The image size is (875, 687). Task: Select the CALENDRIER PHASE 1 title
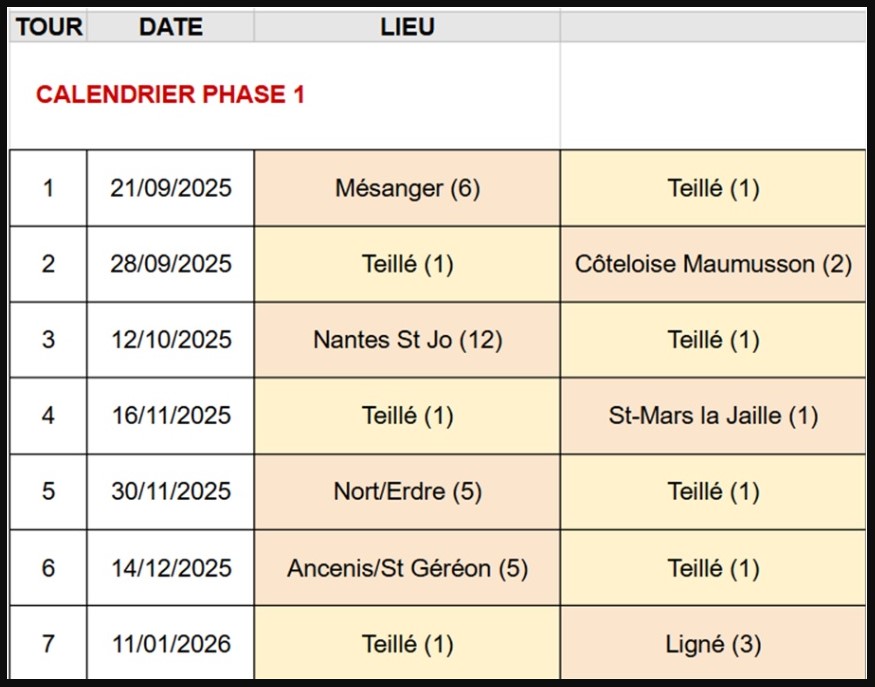[x=170, y=95]
